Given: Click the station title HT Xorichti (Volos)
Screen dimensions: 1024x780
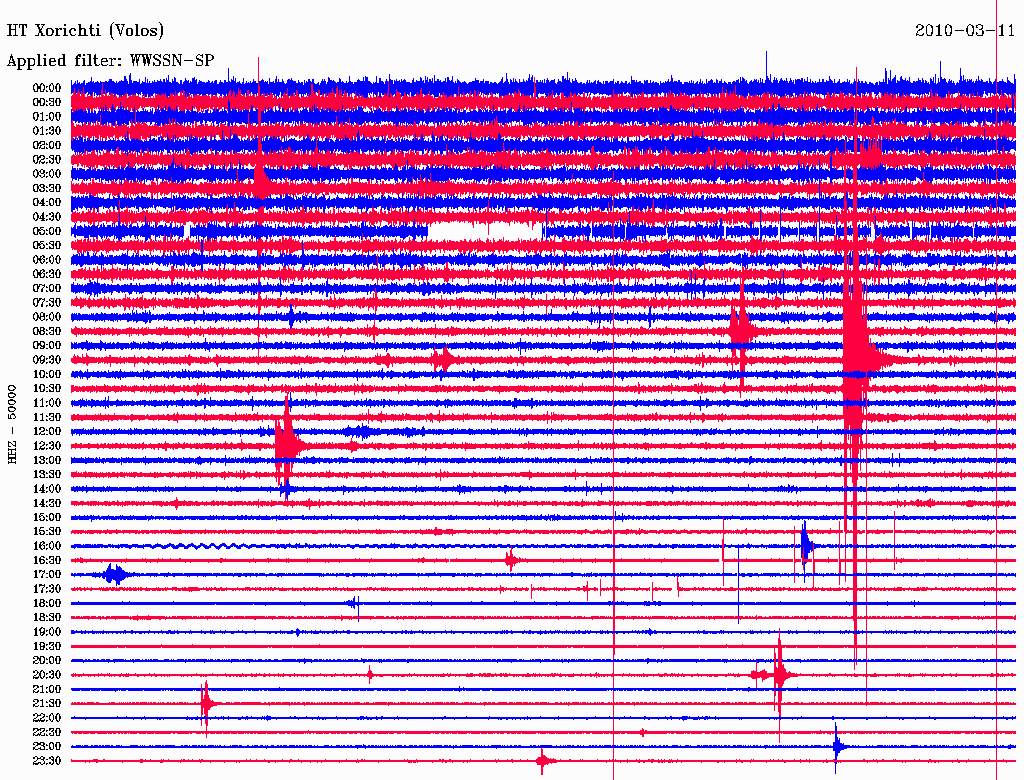Looking at the screenshot, I should (86, 31).
